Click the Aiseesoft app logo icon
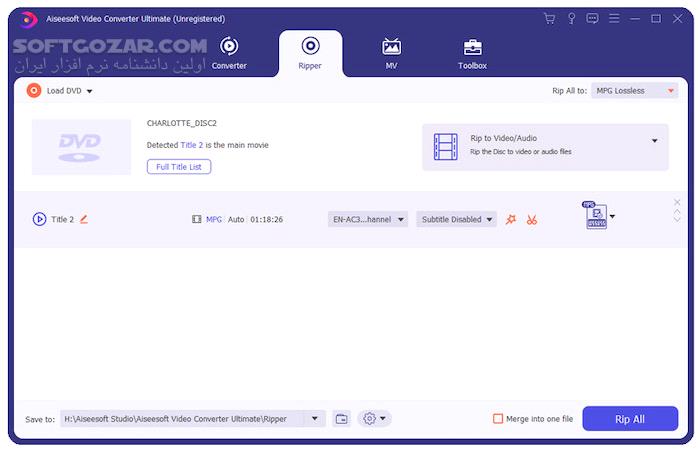This screenshot has width=700, height=452. [x=28, y=19]
